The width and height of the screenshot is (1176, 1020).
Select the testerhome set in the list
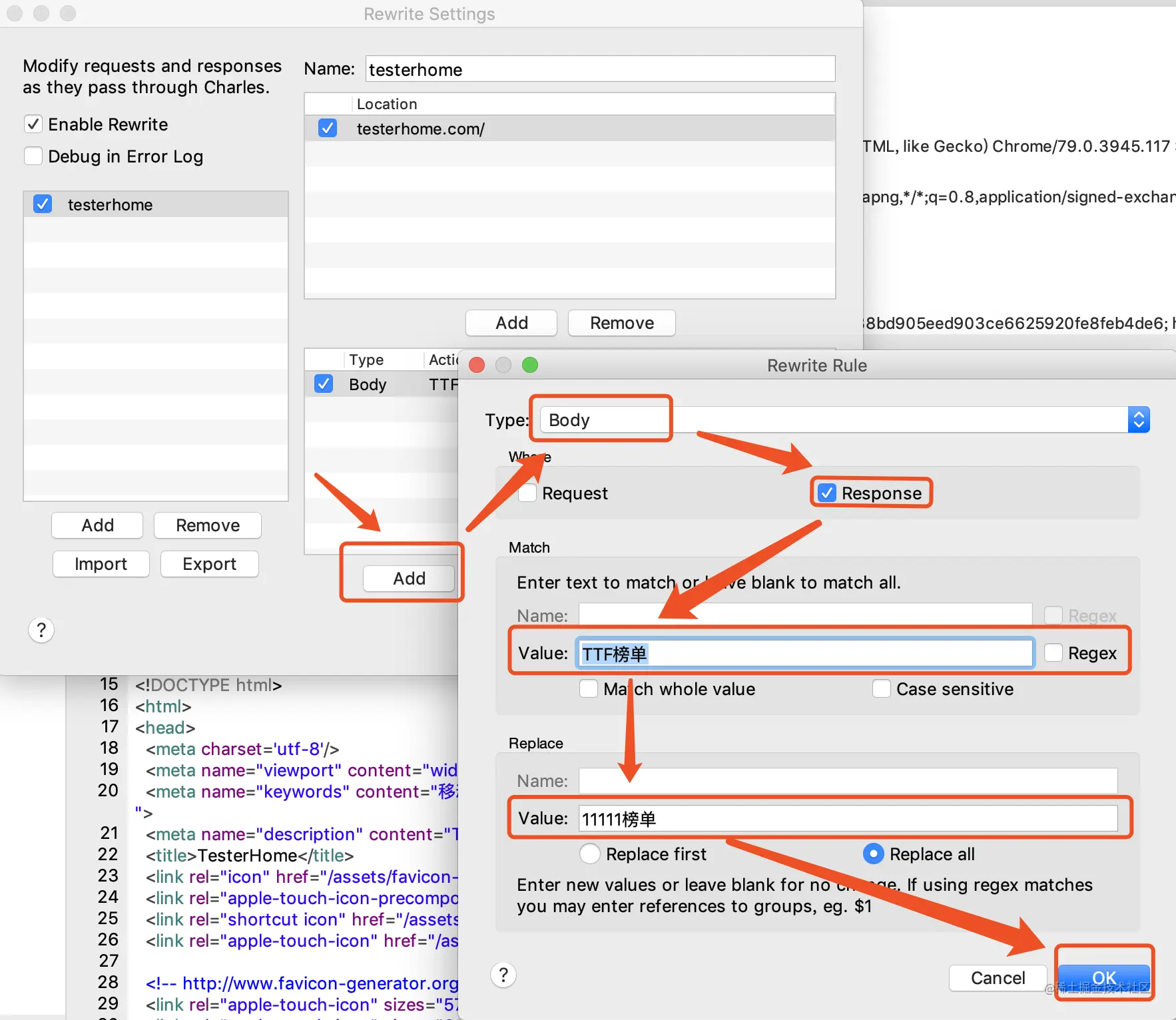[x=156, y=204]
